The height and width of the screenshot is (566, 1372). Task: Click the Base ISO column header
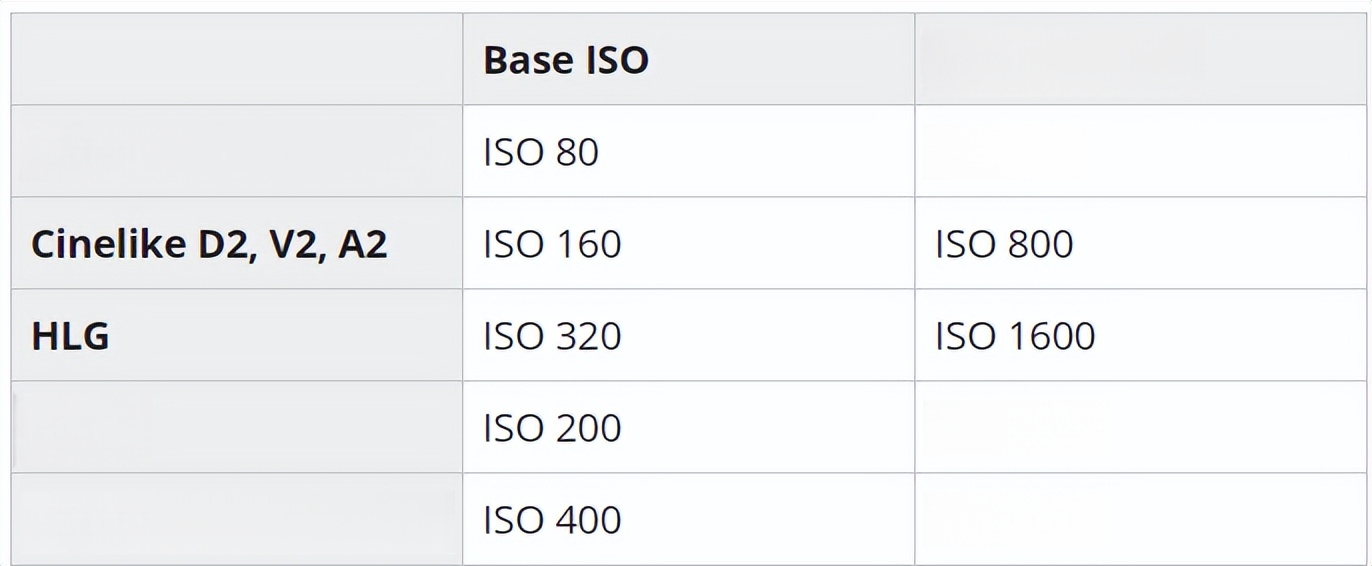tap(688, 59)
